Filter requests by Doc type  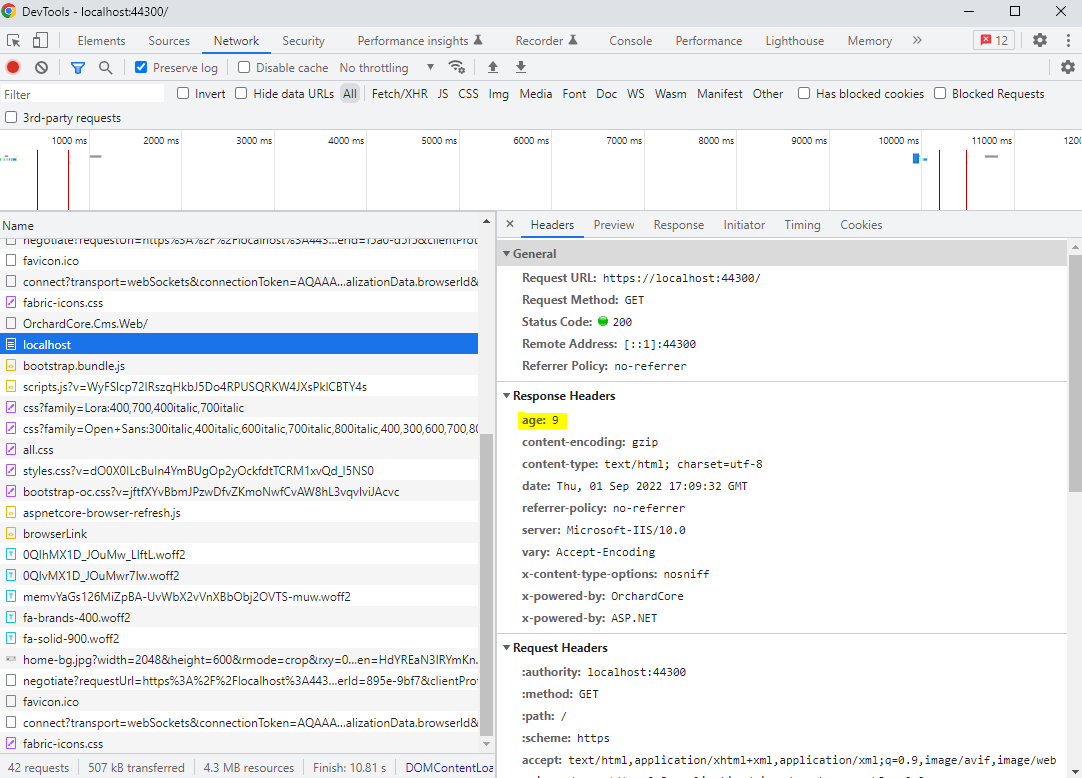click(607, 94)
